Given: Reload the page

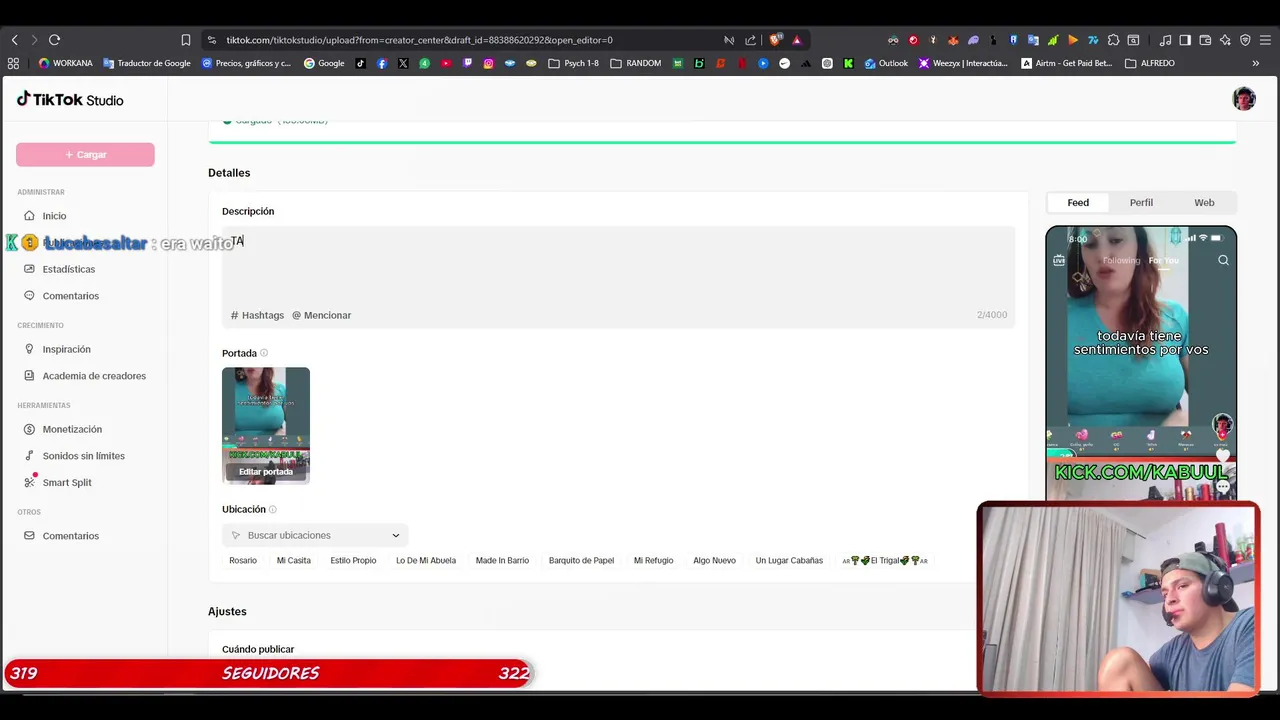Looking at the screenshot, I should coord(54,40).
